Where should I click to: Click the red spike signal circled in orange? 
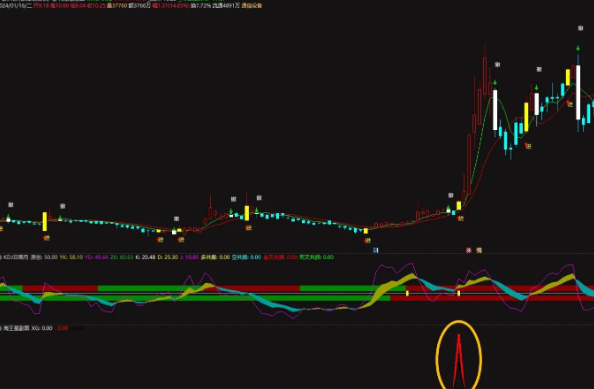click(459, 360)
